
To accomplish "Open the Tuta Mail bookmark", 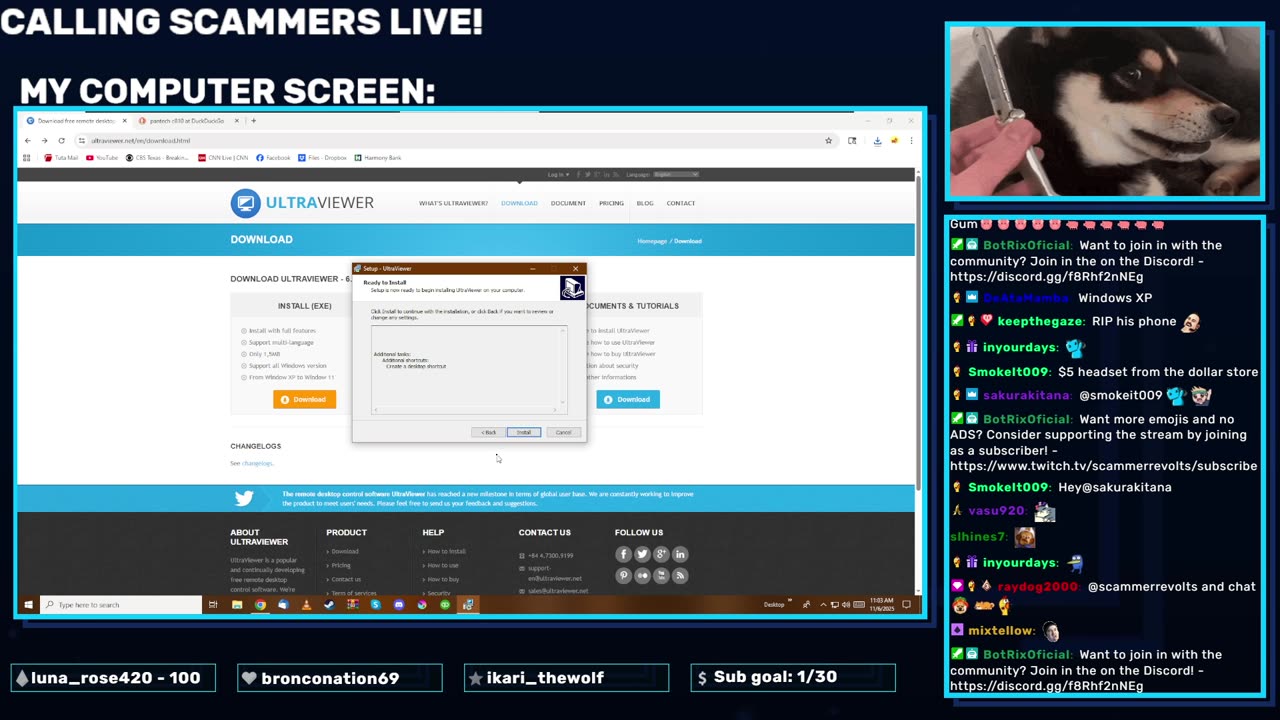I will point(61,157).
